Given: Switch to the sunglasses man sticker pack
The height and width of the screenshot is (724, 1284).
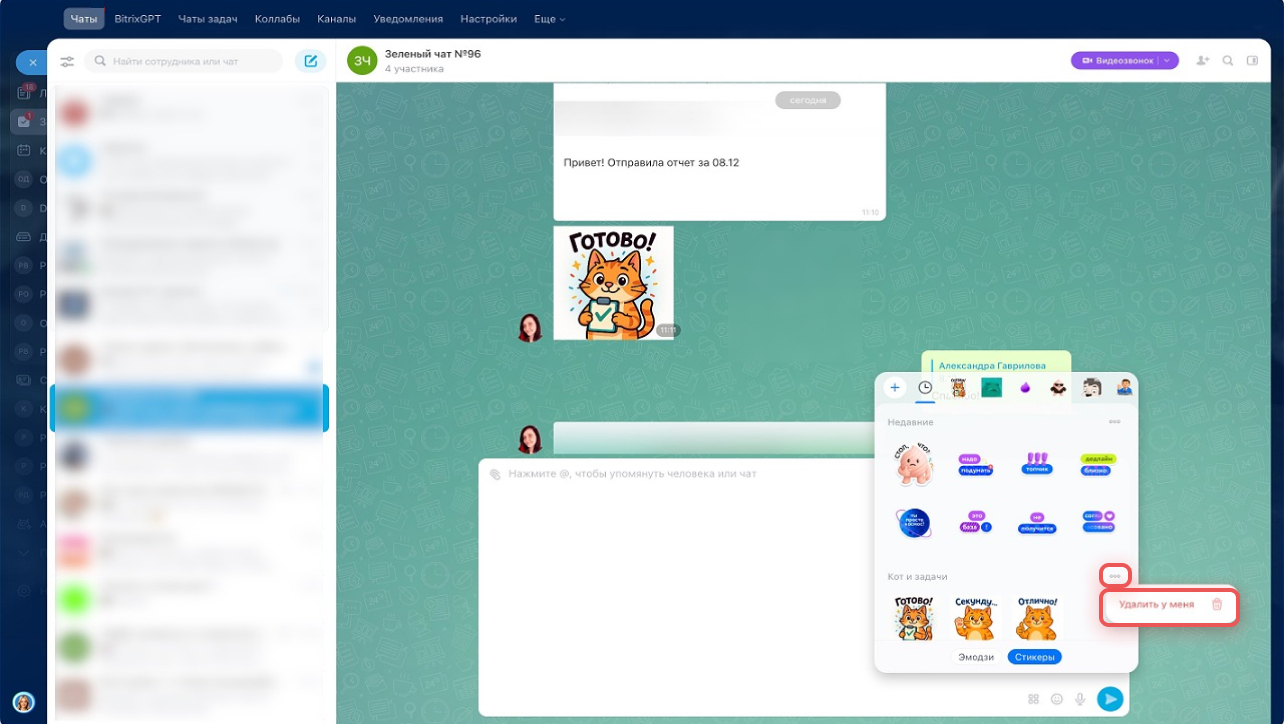Looking at the screenshot, I should [x=1059, y=388].
